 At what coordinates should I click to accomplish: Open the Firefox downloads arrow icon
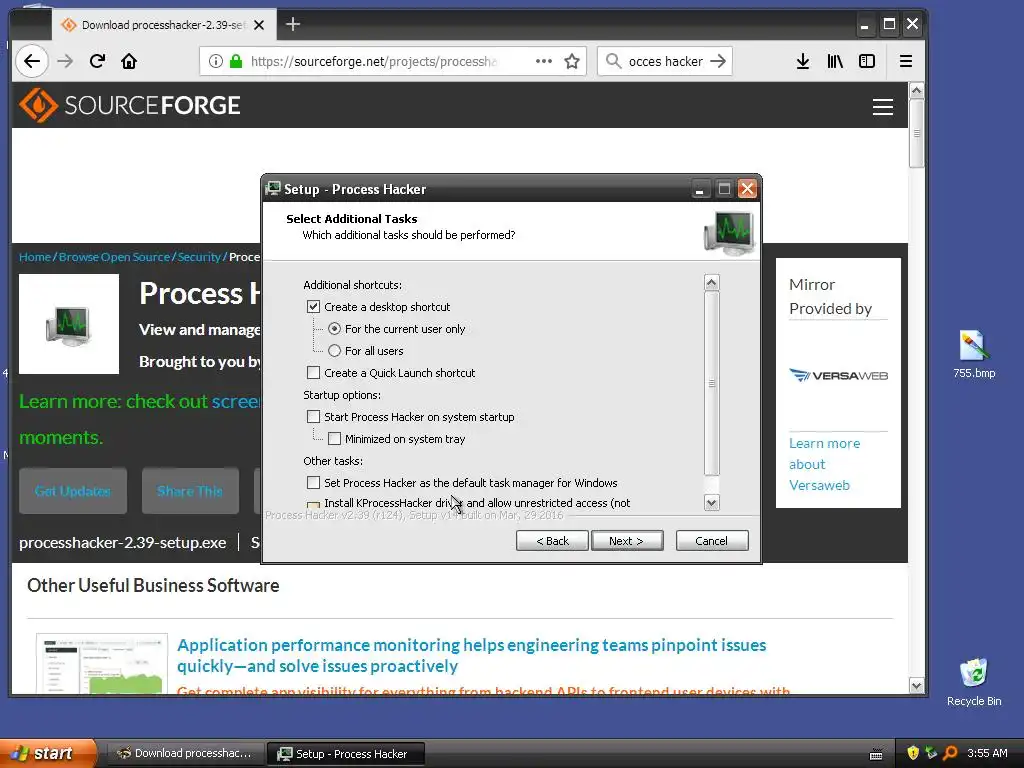803,61
